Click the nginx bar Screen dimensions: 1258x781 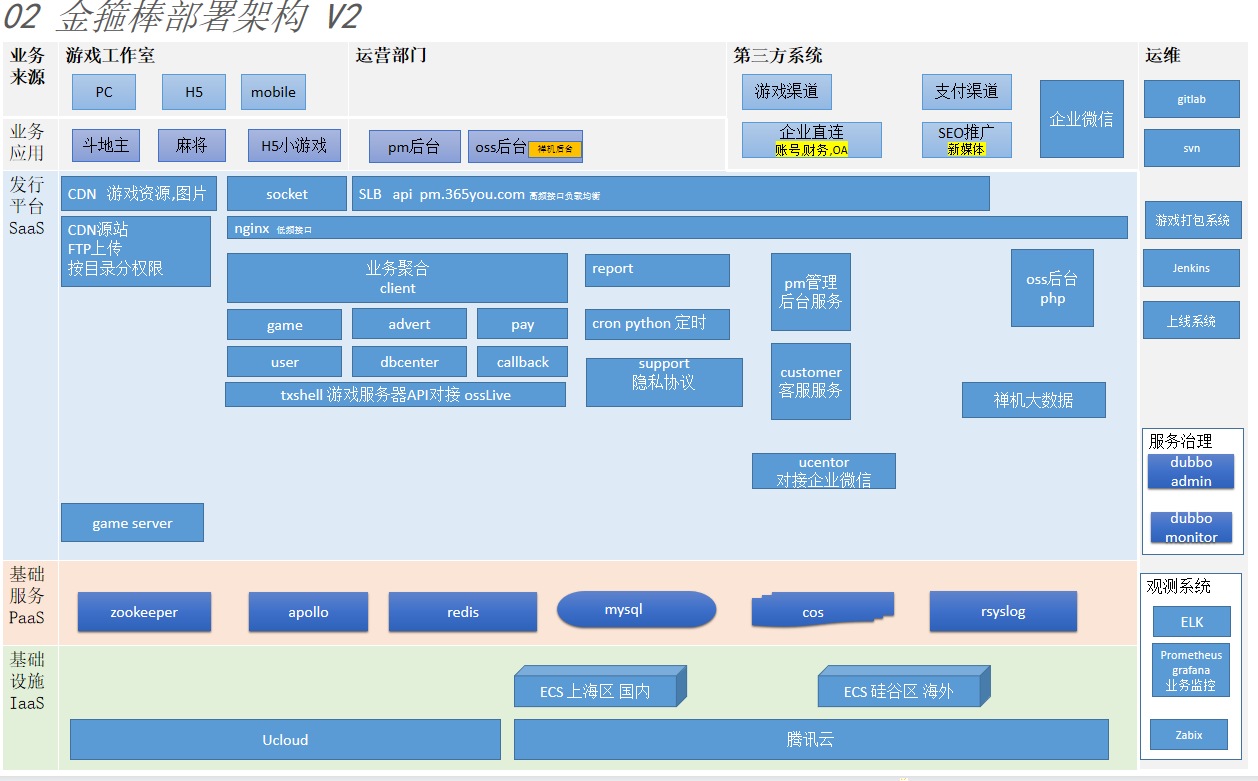(x=677, y=228)
